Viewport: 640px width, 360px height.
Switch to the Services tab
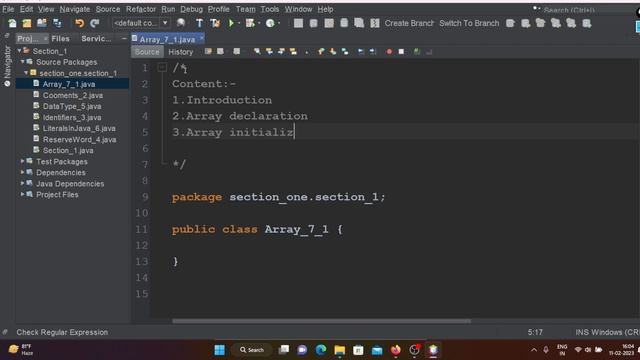click(x=96, y=38)
